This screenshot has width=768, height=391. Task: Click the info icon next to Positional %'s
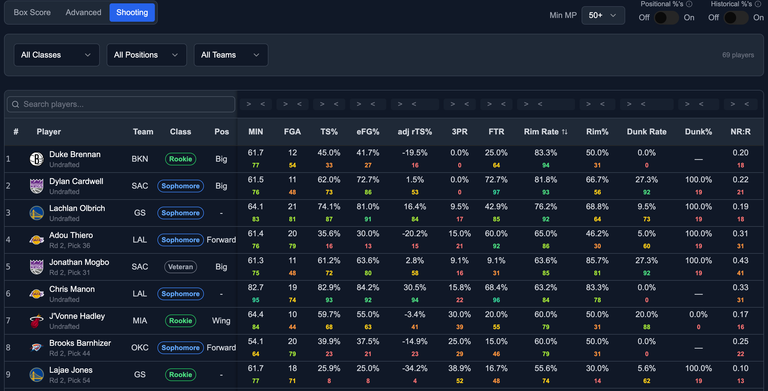coord(689,4)
